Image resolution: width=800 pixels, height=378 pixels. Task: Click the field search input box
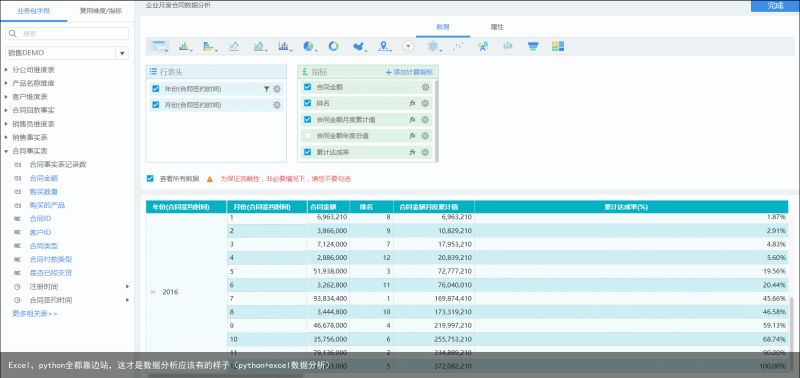coord(67,34)
